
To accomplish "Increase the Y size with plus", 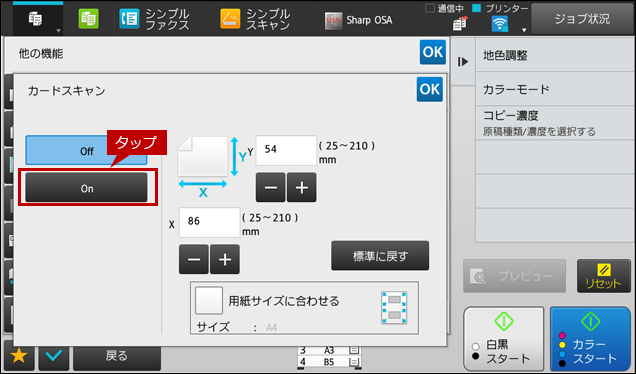I will click(301, 187).
